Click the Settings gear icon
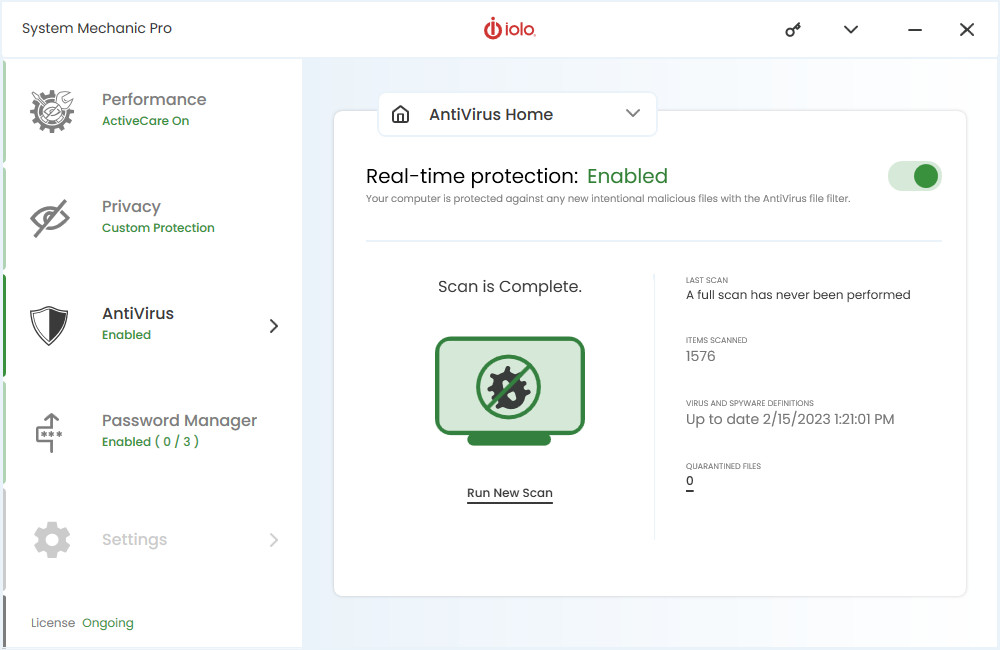 pyautogui.click(x=52, y=540)
